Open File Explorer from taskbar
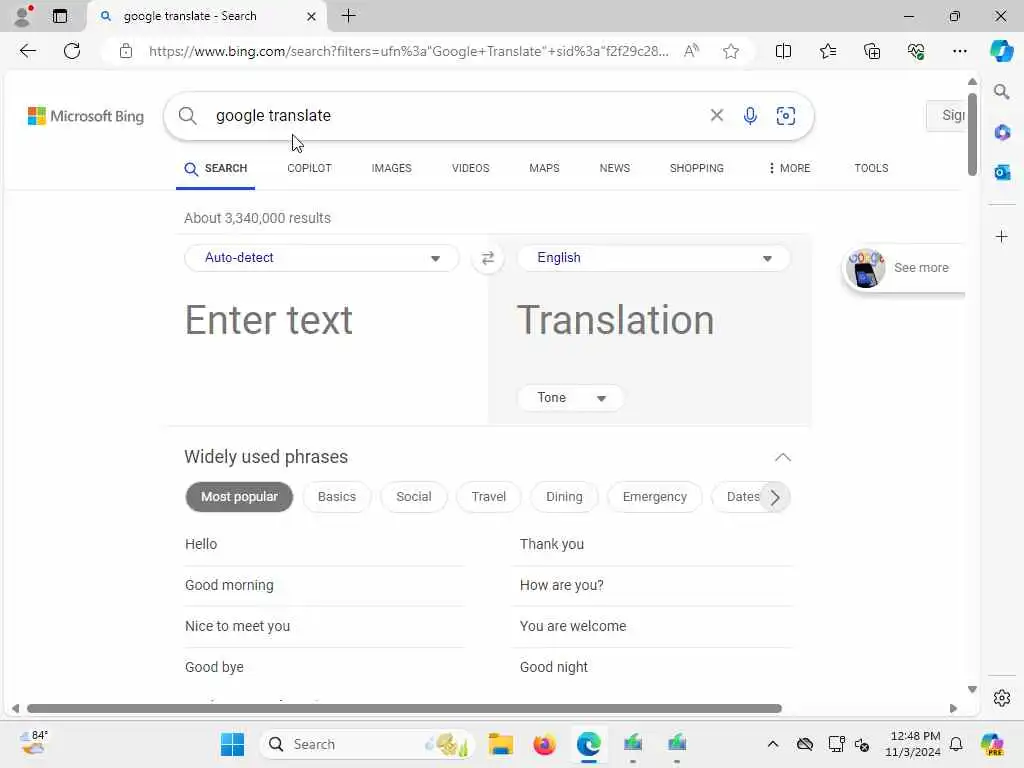This screenshot has width=1024, height=768. coord(501,744)
